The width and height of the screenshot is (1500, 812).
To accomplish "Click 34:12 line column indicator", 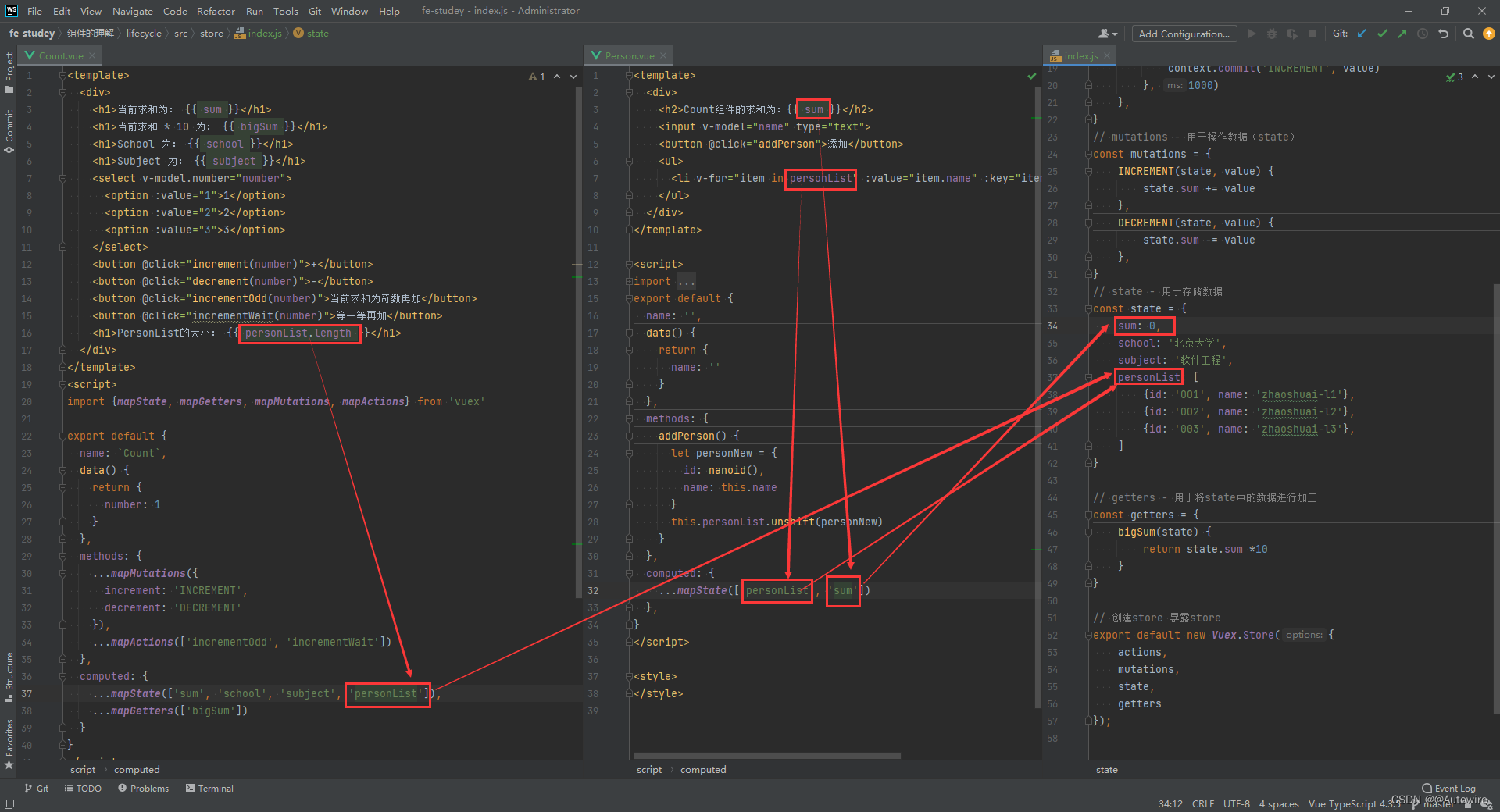I will click(1170, 803).
